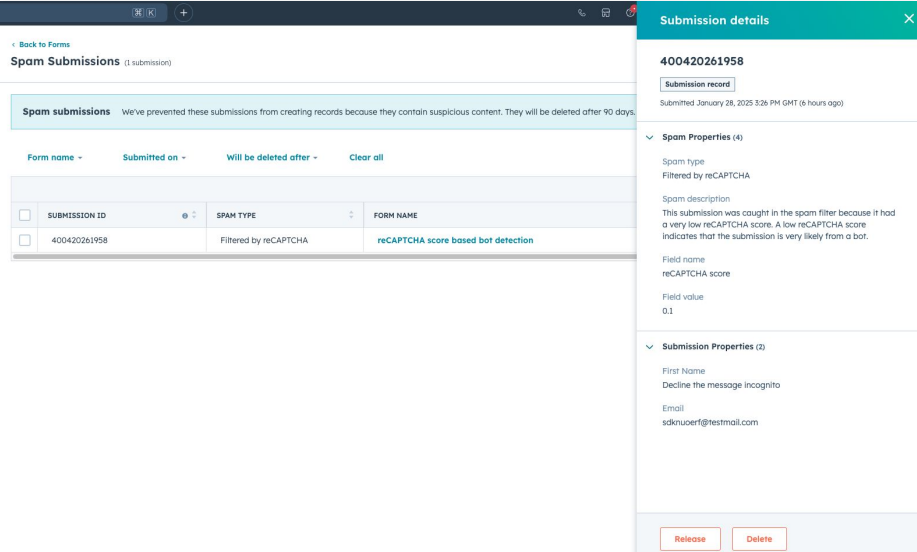The width and height of the screenshot is (917, 552).
Task: Click the info icon beside Submission ID
Action: point(183,215)
